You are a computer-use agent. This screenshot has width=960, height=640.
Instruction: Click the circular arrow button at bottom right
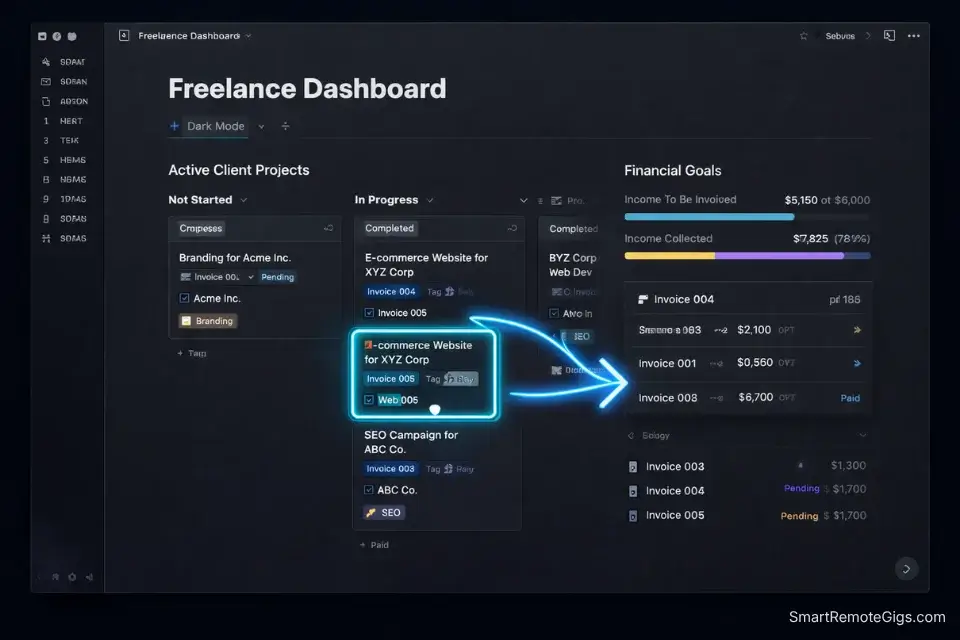[906, 568]
